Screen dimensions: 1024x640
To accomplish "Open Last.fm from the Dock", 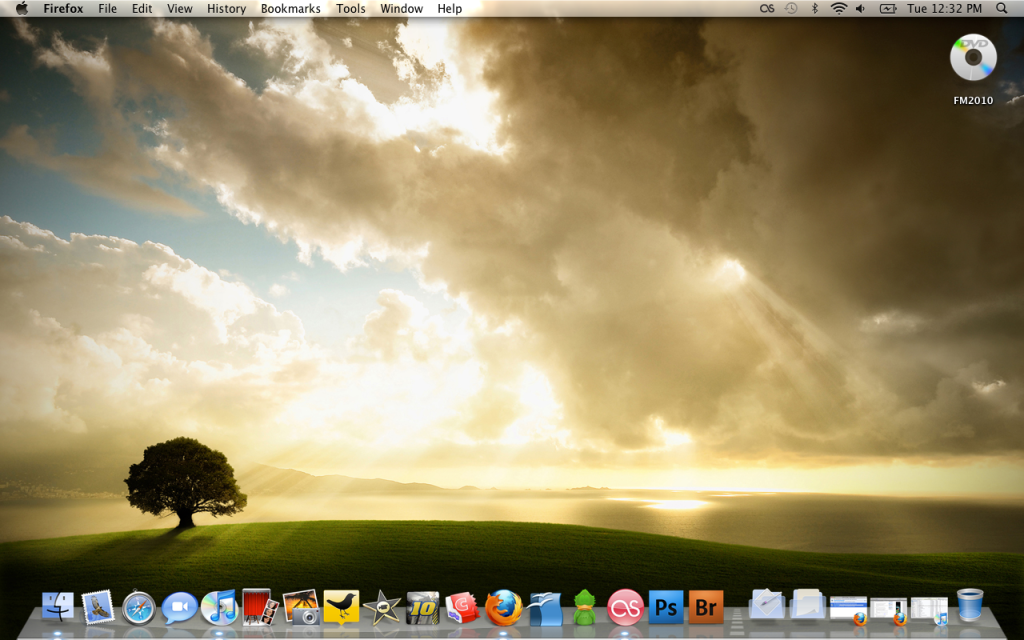I will tap(625, 607).
